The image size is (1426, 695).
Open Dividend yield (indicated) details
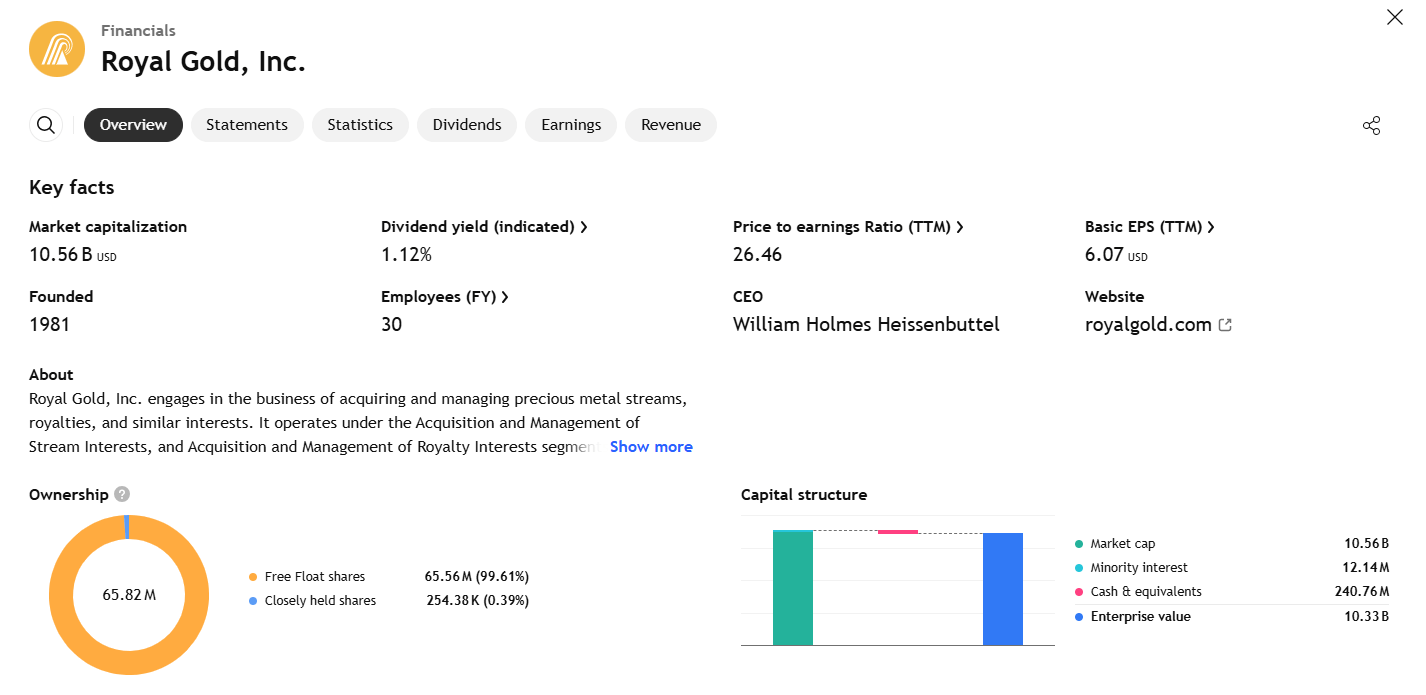coord(484,227)
